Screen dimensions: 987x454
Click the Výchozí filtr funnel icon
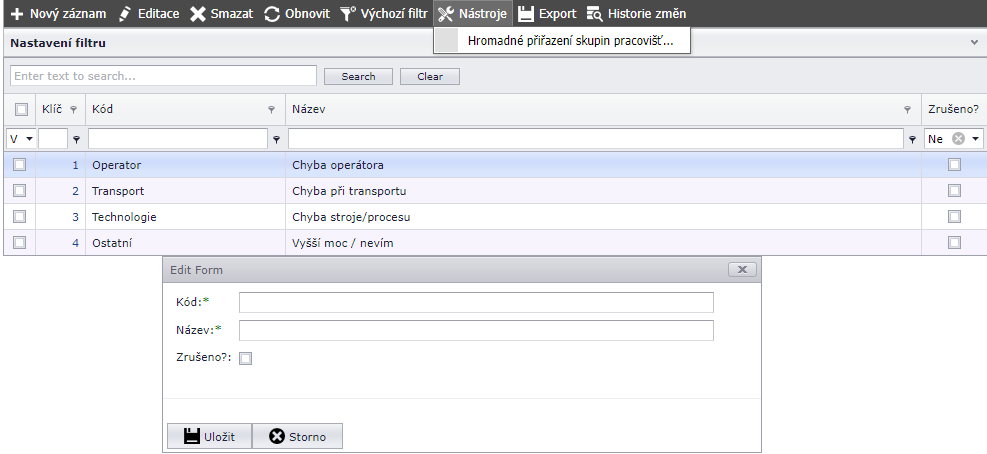[x=348, y=14]
